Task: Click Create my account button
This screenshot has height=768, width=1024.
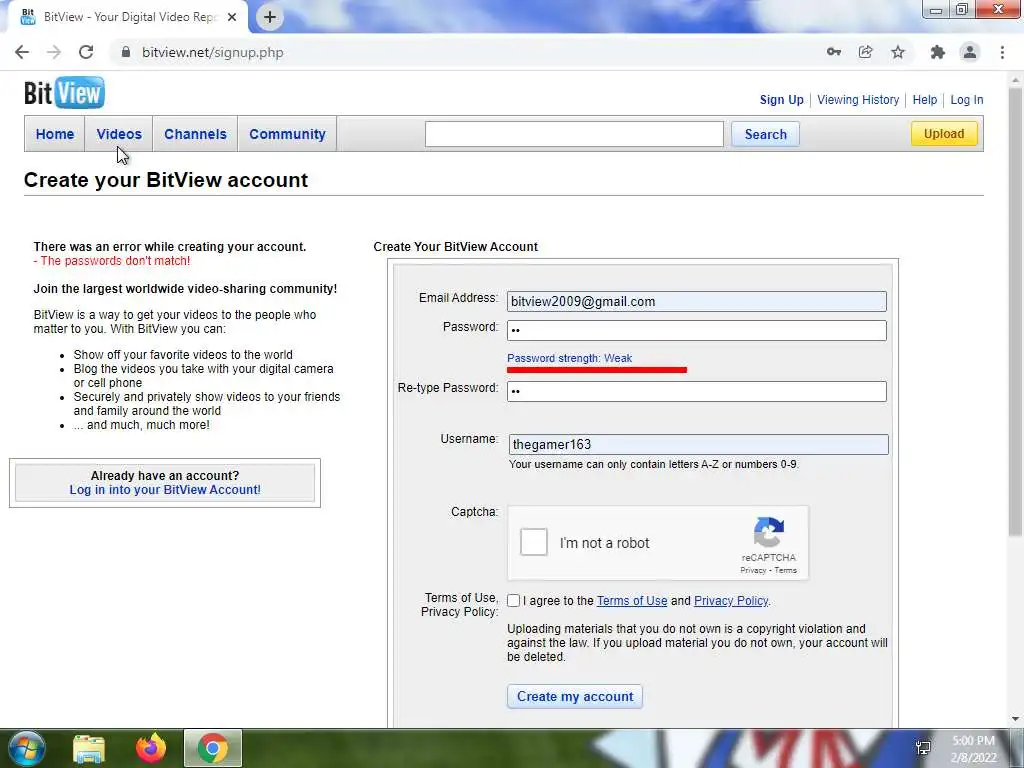Action: pos(575,696)
